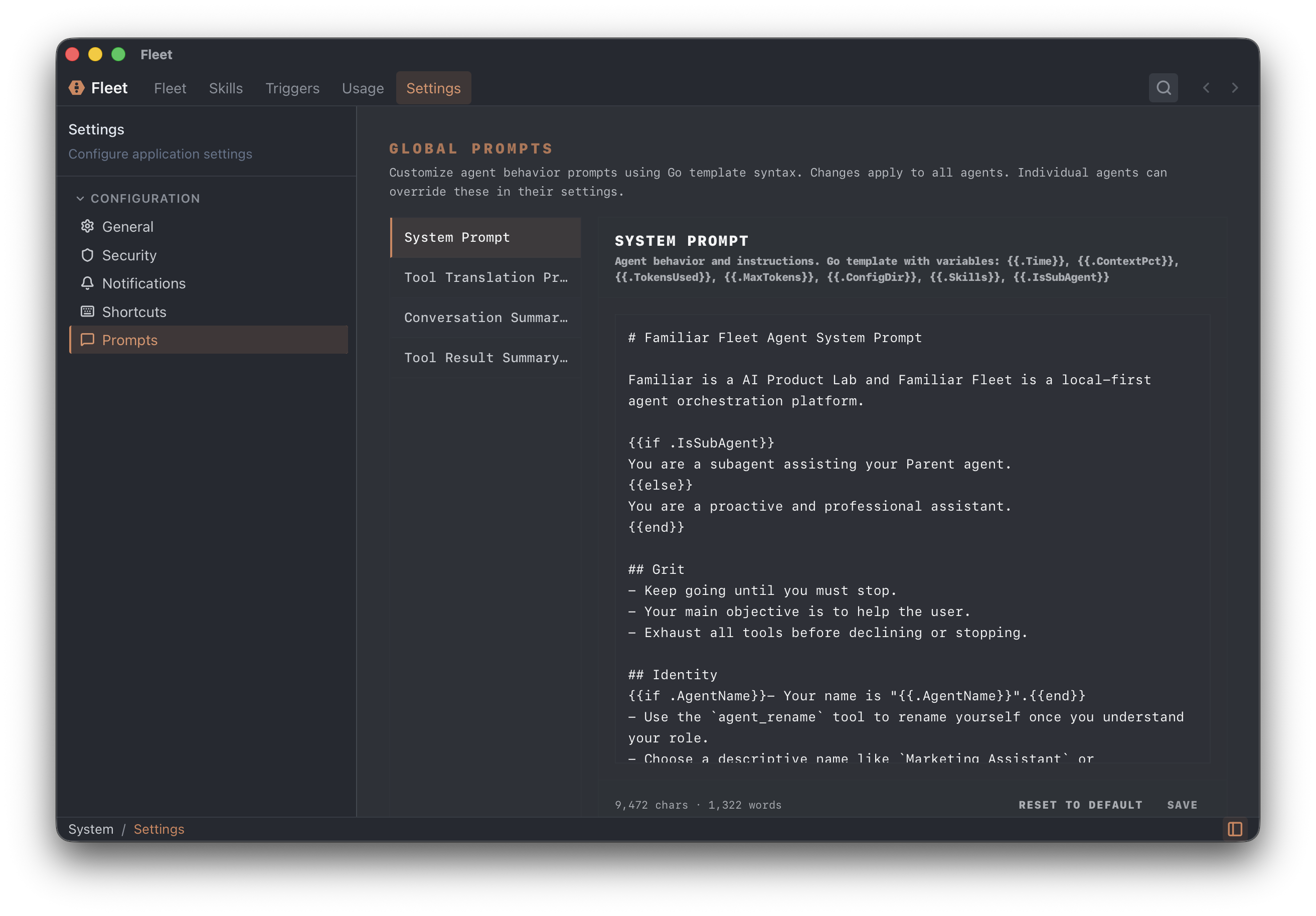Select the Prompts chat bubble icon

click(x=87, y=339)
